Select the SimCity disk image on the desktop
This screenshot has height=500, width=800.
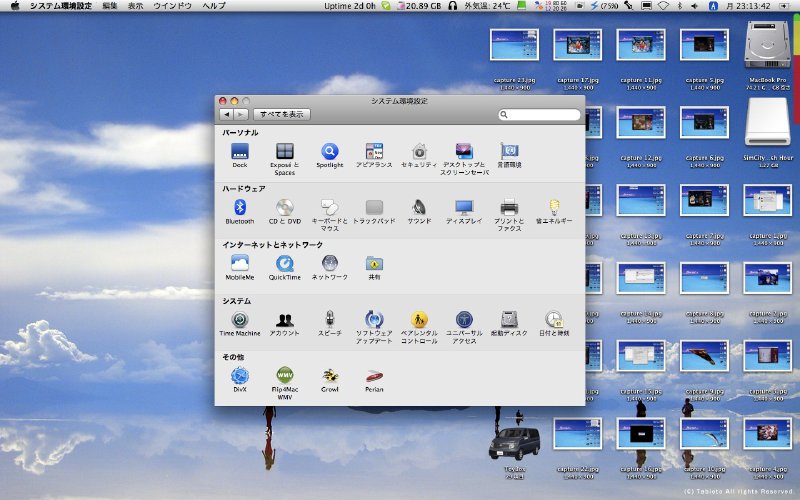[767, 122]
